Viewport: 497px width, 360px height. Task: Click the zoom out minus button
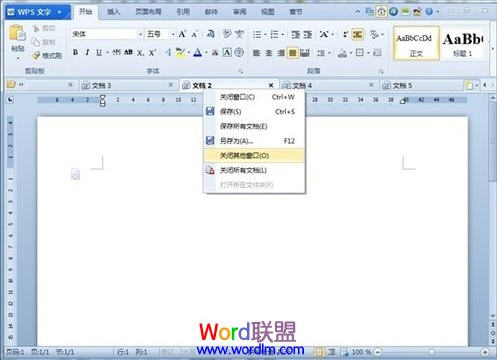click(378, 352)
